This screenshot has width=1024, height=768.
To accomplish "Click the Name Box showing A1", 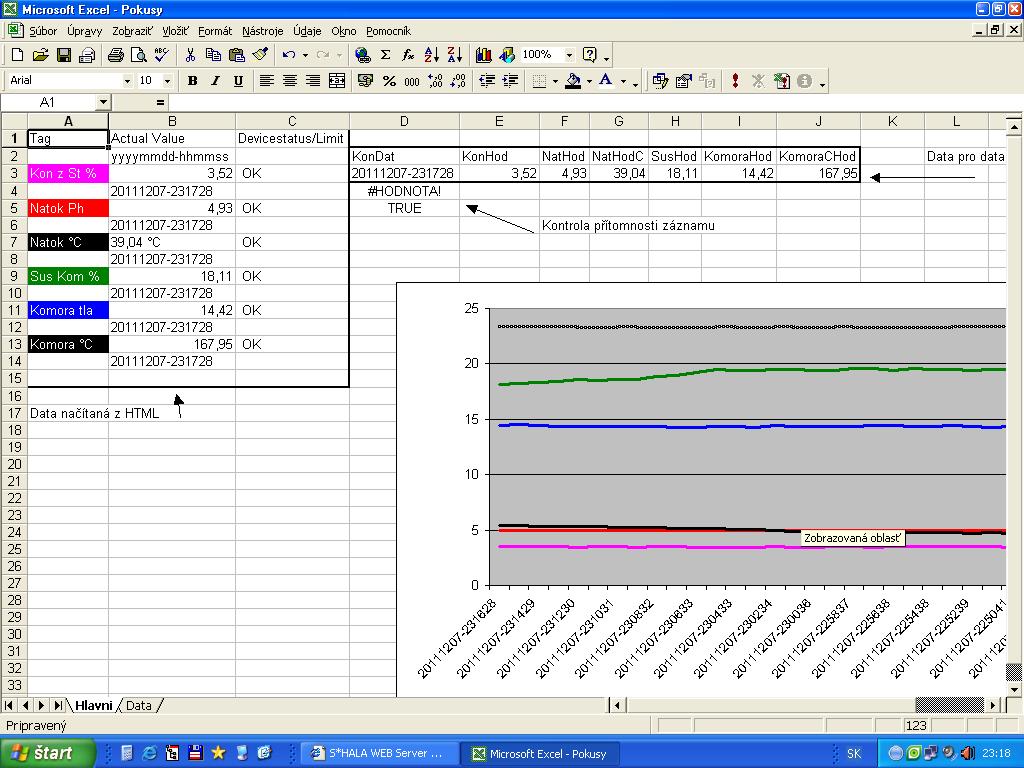I will point(48,102).
